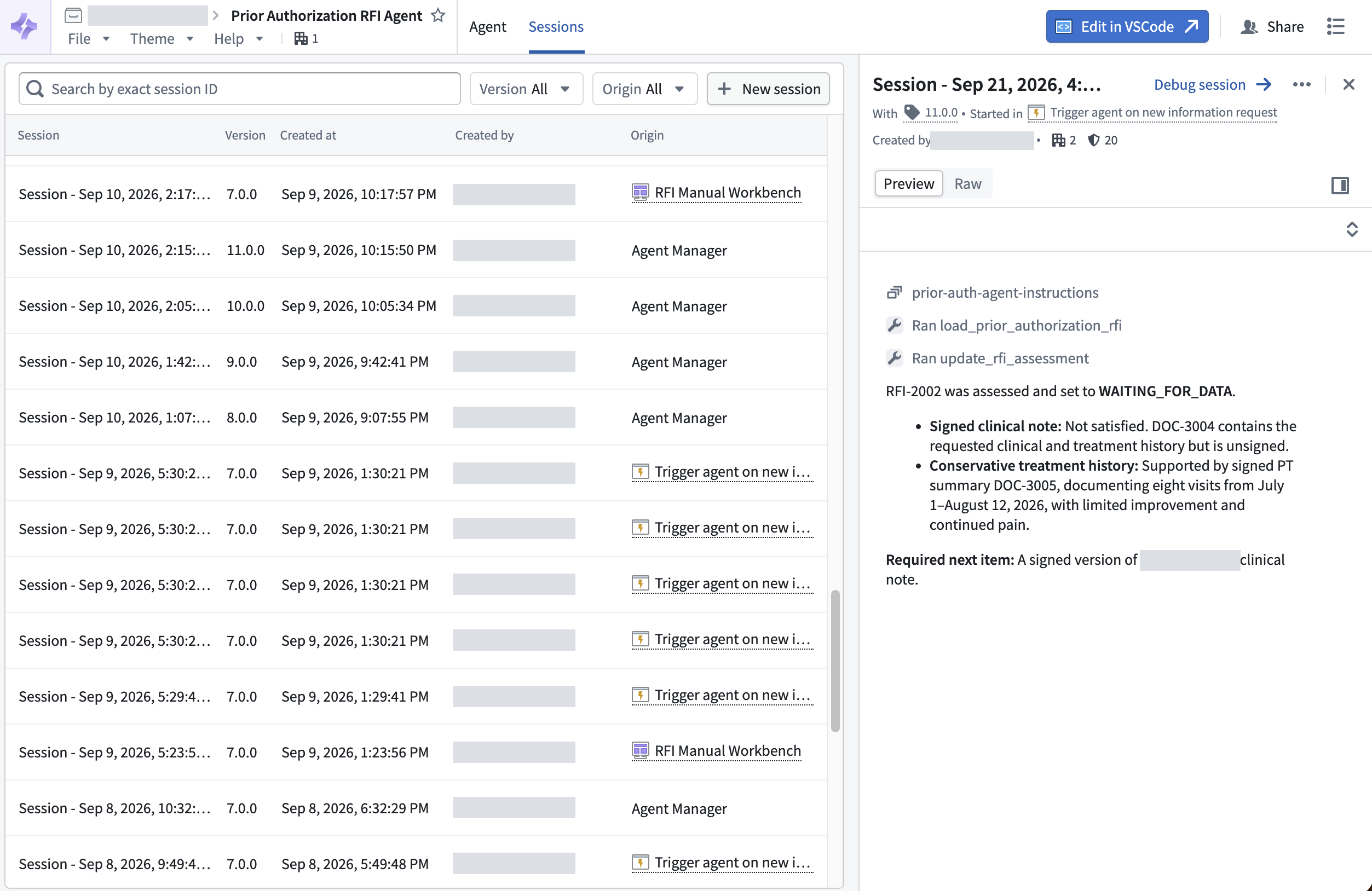Select the session created Sep 9, 2026, 10:05:34 PM
This screenshot has width=1372, height=891.
click(416, 306)
